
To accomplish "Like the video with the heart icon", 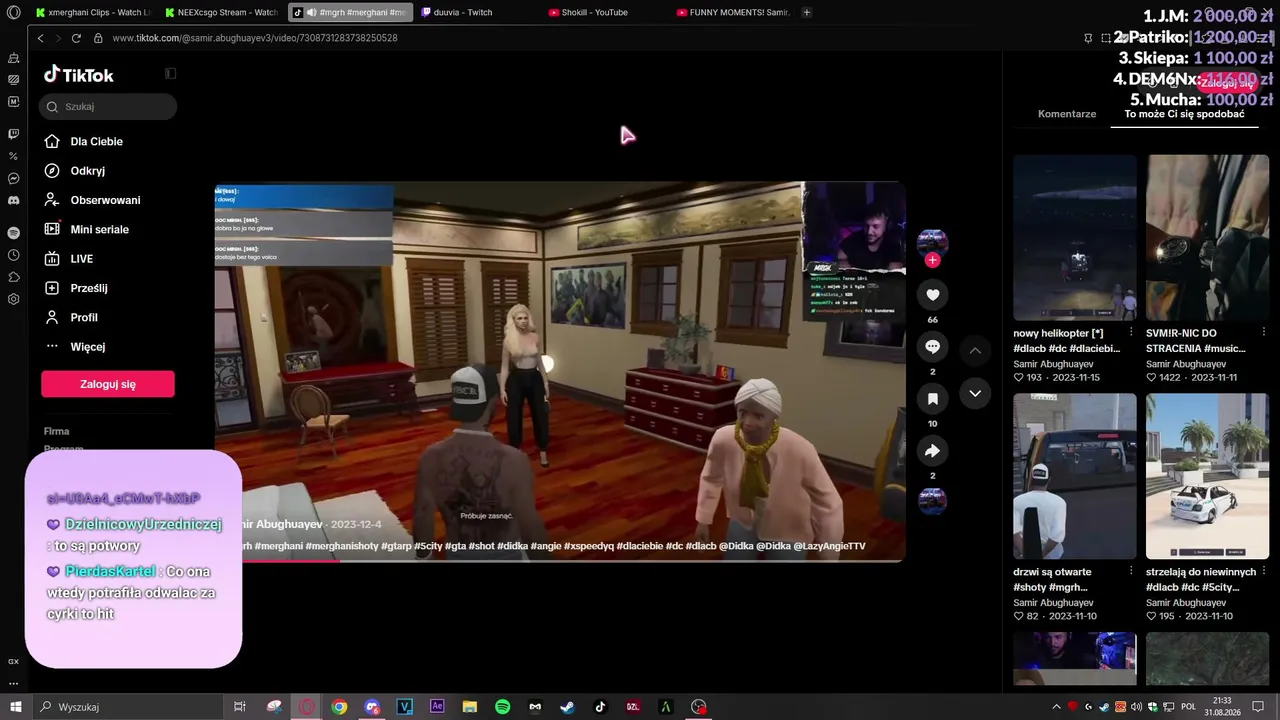I will pyautogui.click(x=932, y=295).
